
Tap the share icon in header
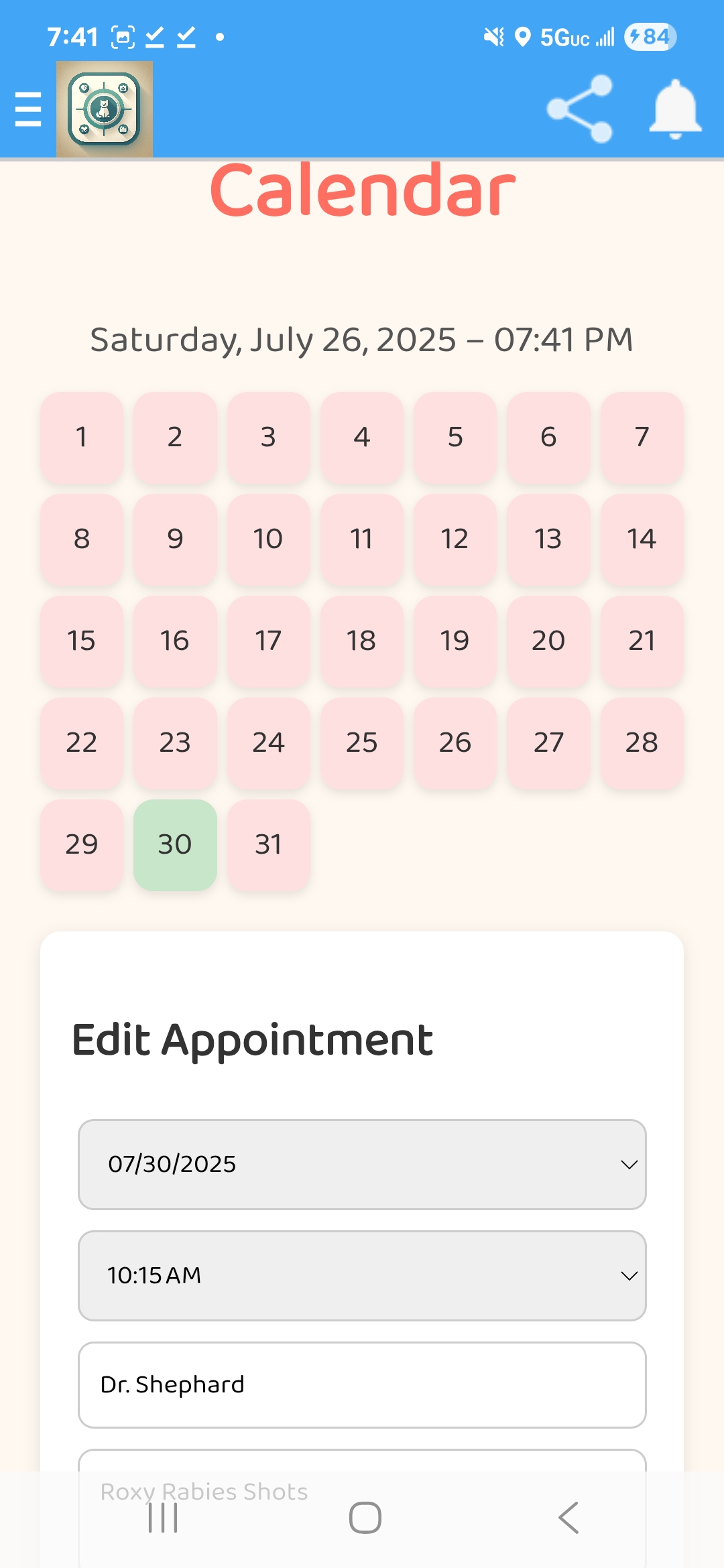(580, 109)
